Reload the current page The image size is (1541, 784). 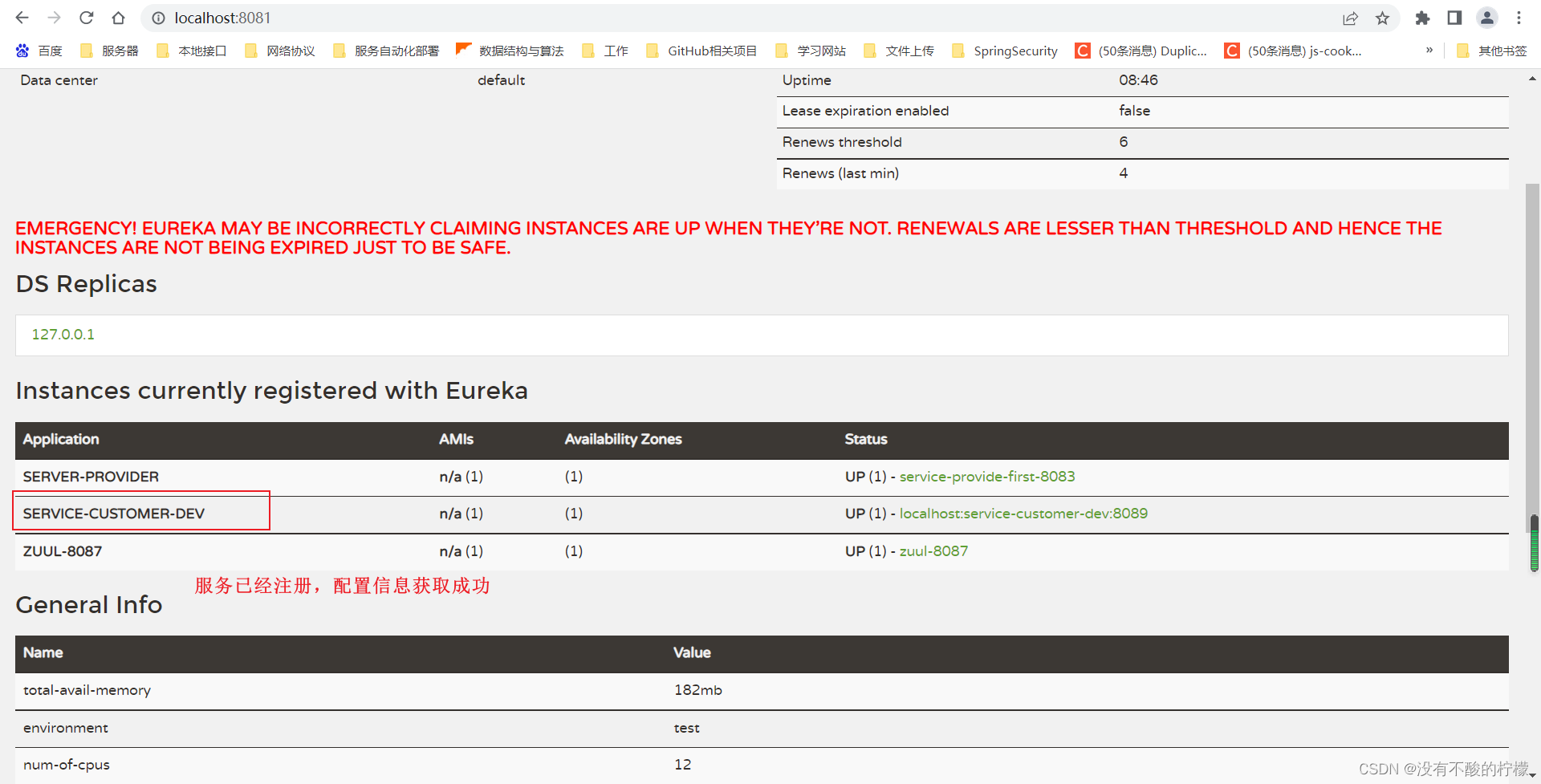click(x=87, y=18)
